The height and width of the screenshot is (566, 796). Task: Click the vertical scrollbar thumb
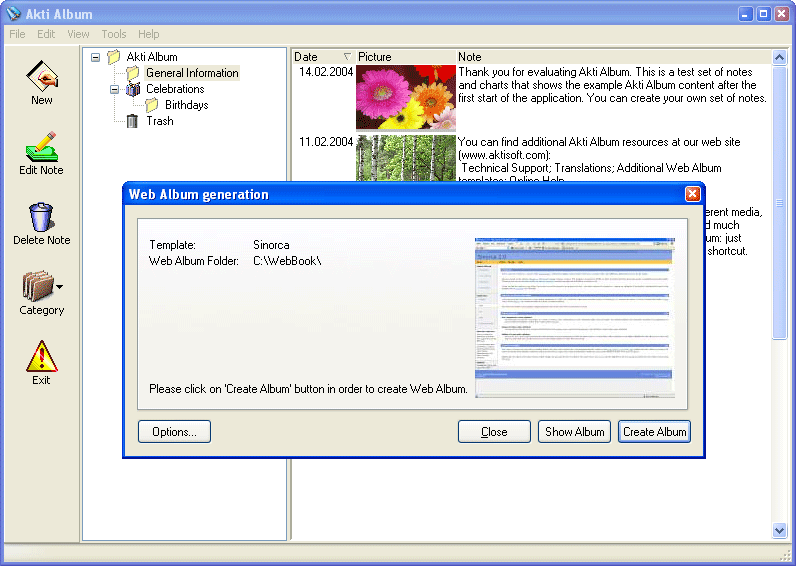(x=779, y=203)
